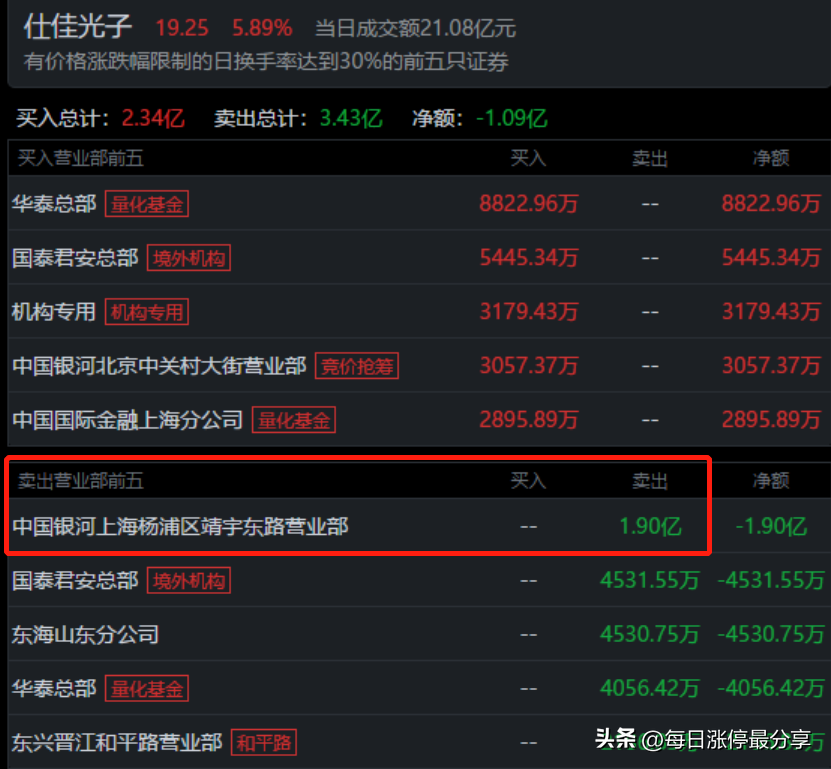Click the 8822.96万 buy amount for 华泰总部
This screenshot has height=769, width=831.
528,204
